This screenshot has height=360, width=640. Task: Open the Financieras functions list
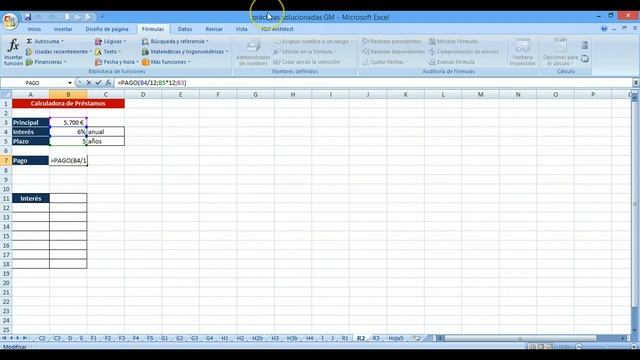tap(46, 62)
